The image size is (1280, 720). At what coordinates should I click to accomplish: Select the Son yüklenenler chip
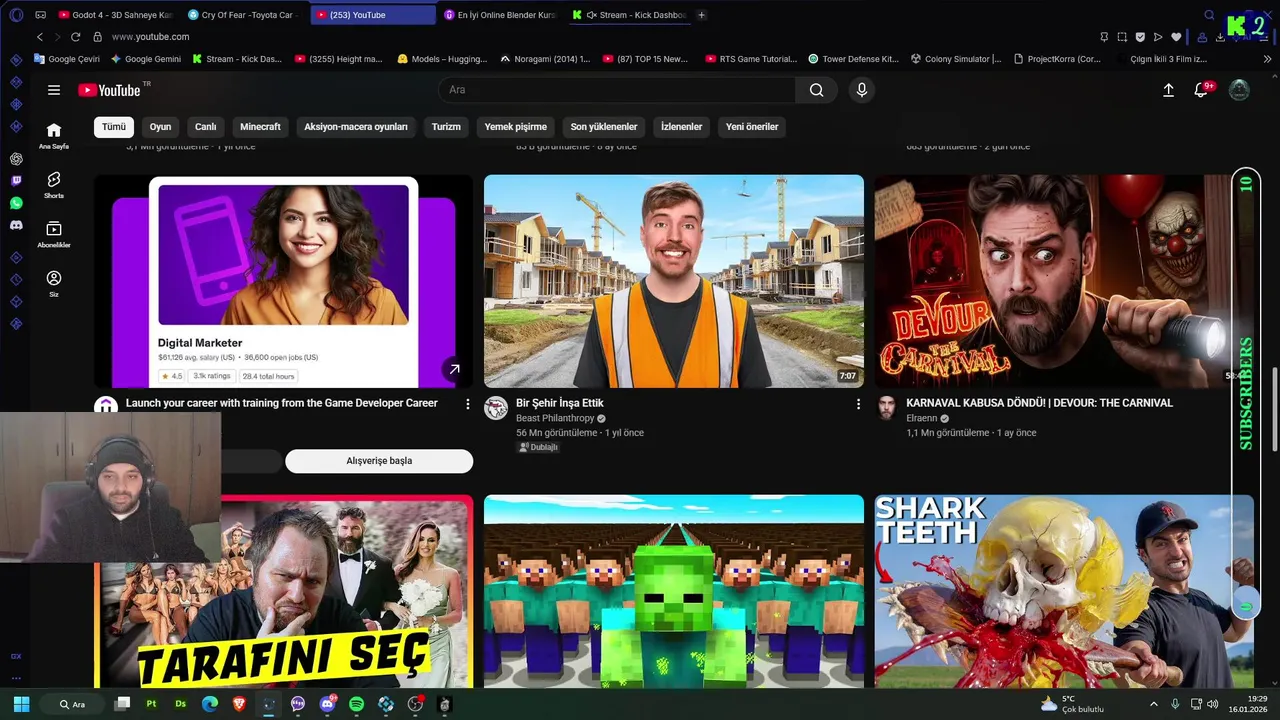pos(604,127)
